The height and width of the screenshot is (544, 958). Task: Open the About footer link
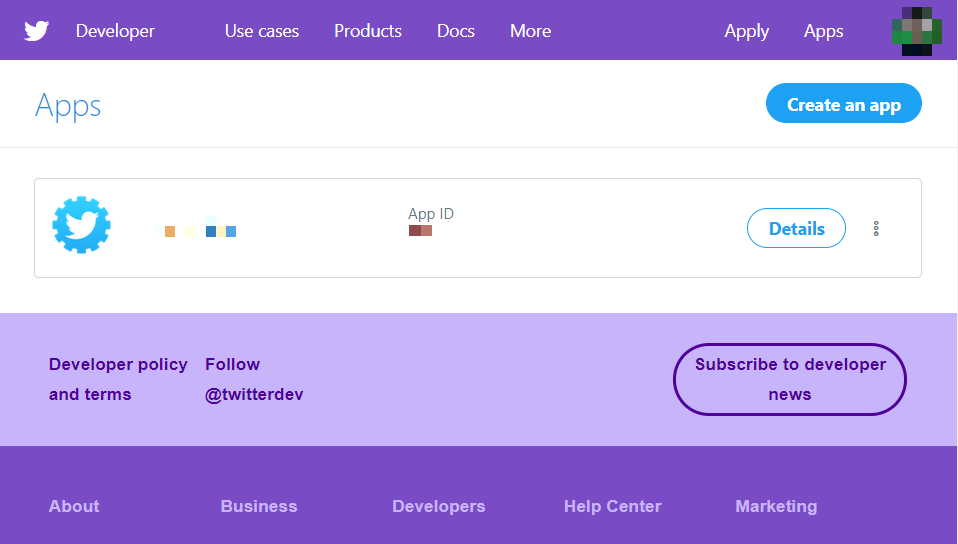74,506
